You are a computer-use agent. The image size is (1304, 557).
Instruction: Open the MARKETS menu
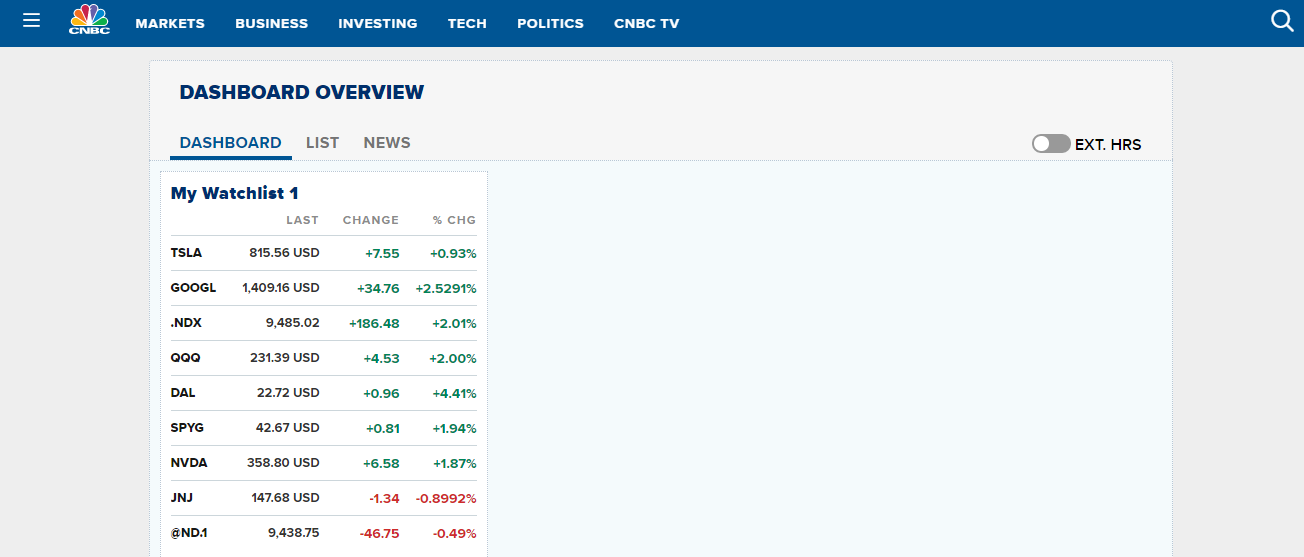click(170, 23)
